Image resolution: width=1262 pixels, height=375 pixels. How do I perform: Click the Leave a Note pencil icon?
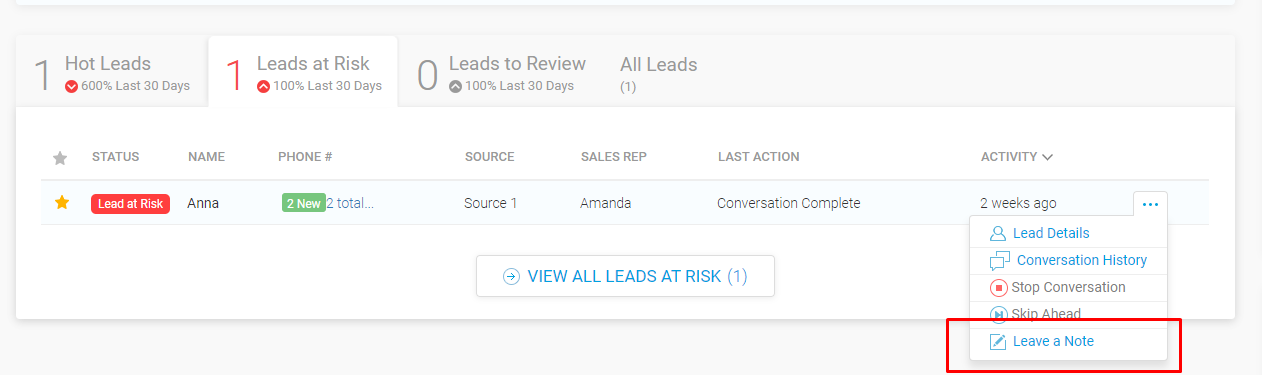tap(997, 342)
